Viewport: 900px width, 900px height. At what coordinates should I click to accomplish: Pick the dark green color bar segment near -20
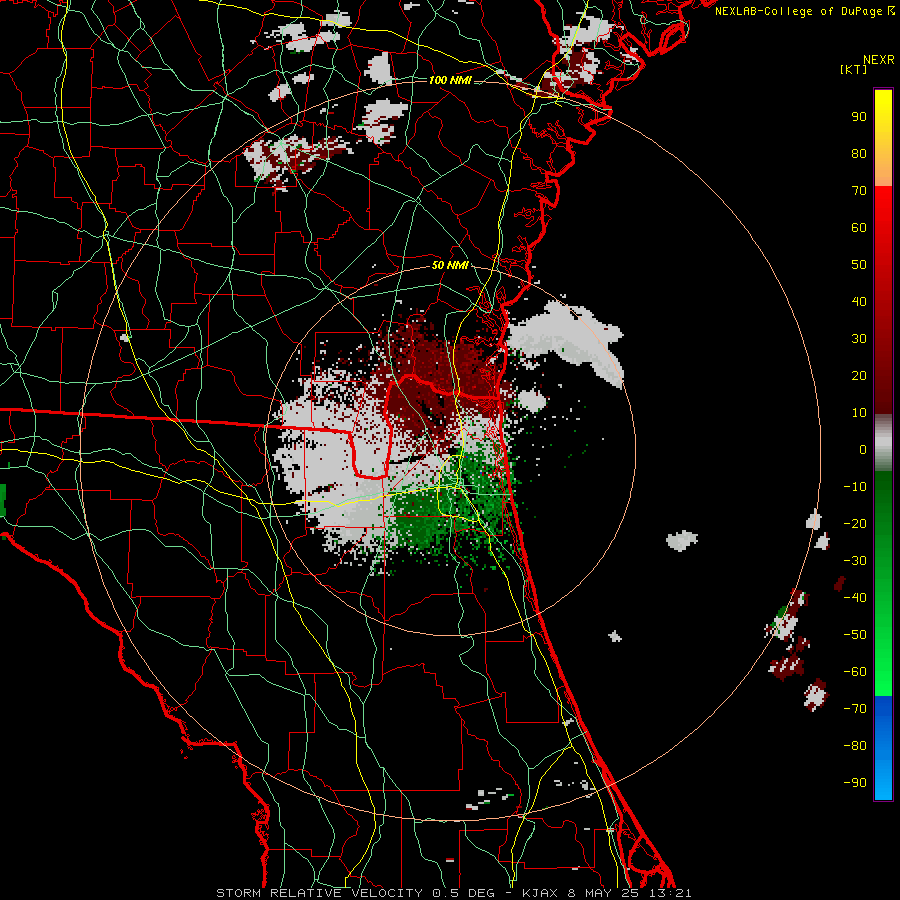click(x=883, y=519)
